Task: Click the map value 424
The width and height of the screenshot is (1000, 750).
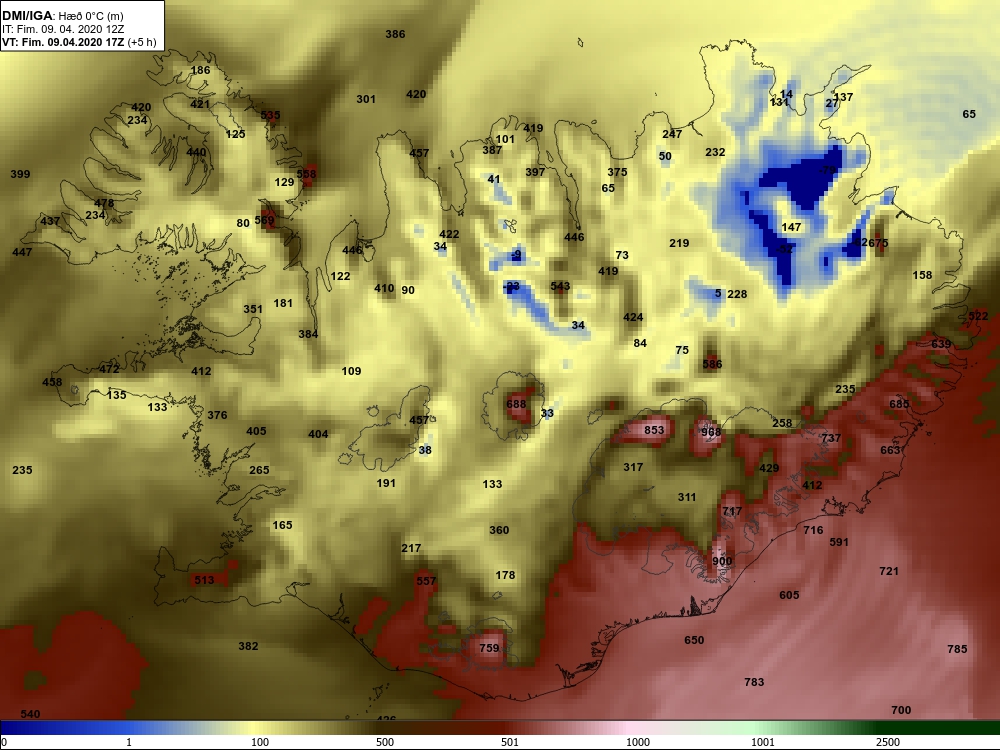Action: pyautogui.click(x=633, y=317)
